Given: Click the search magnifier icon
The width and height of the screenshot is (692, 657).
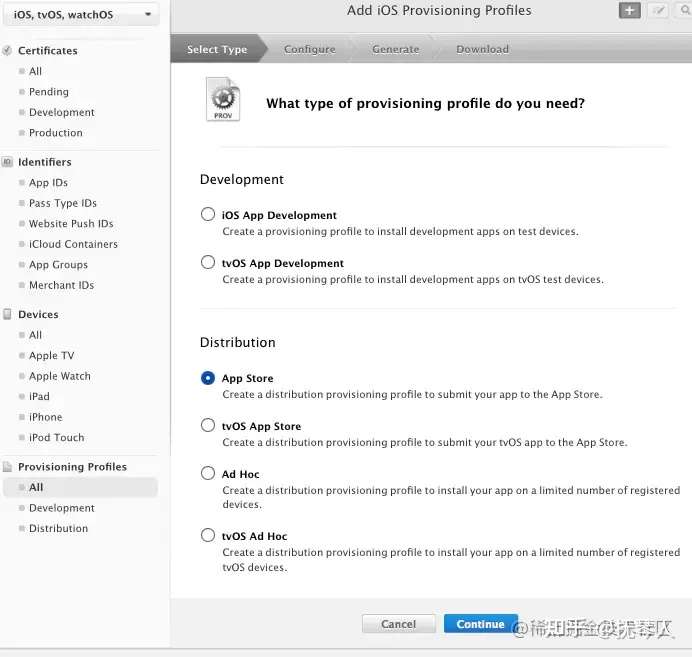Looking at the screenshot, I should tap(684, 11).
